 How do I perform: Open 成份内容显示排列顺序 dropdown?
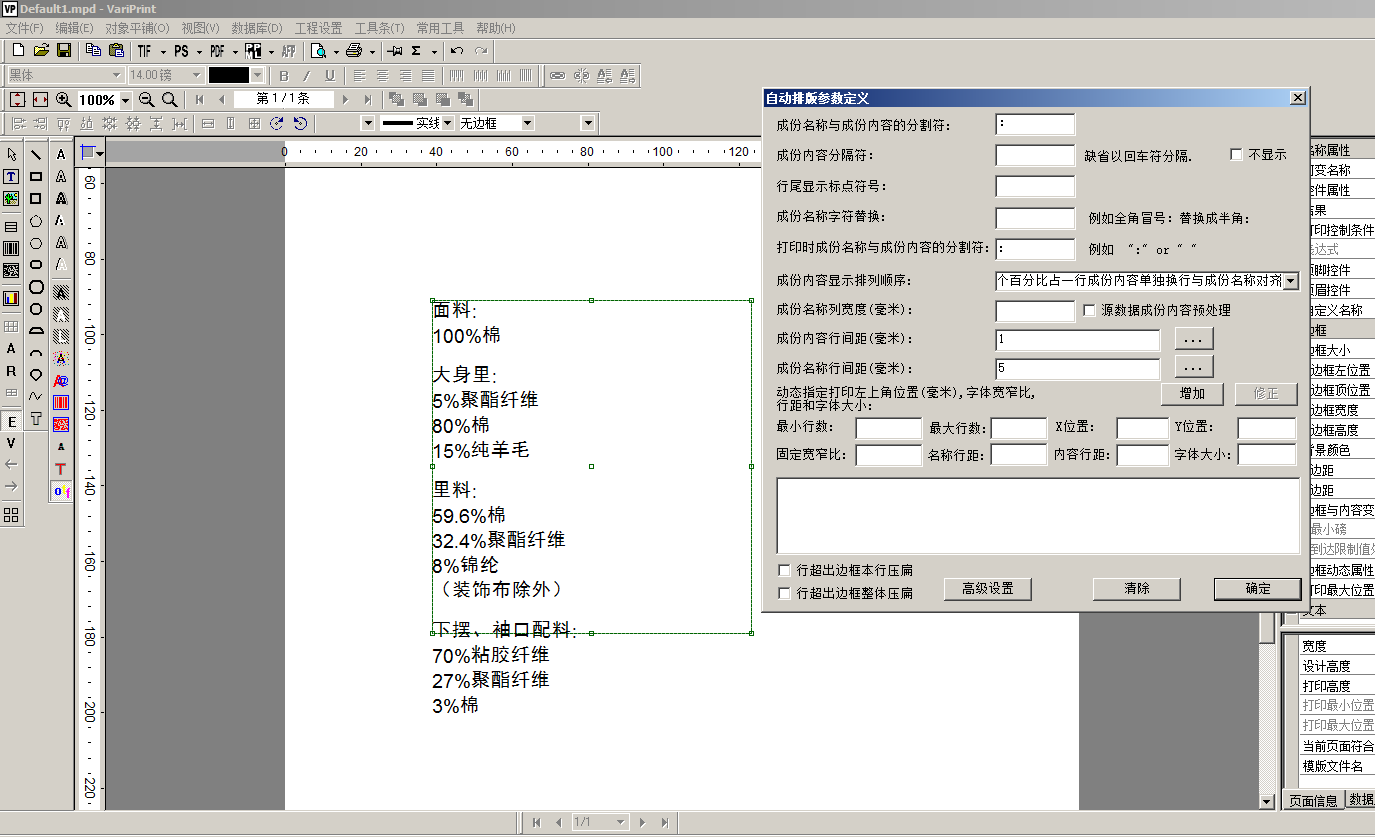pyautogui.click(x=1290, y=281)
